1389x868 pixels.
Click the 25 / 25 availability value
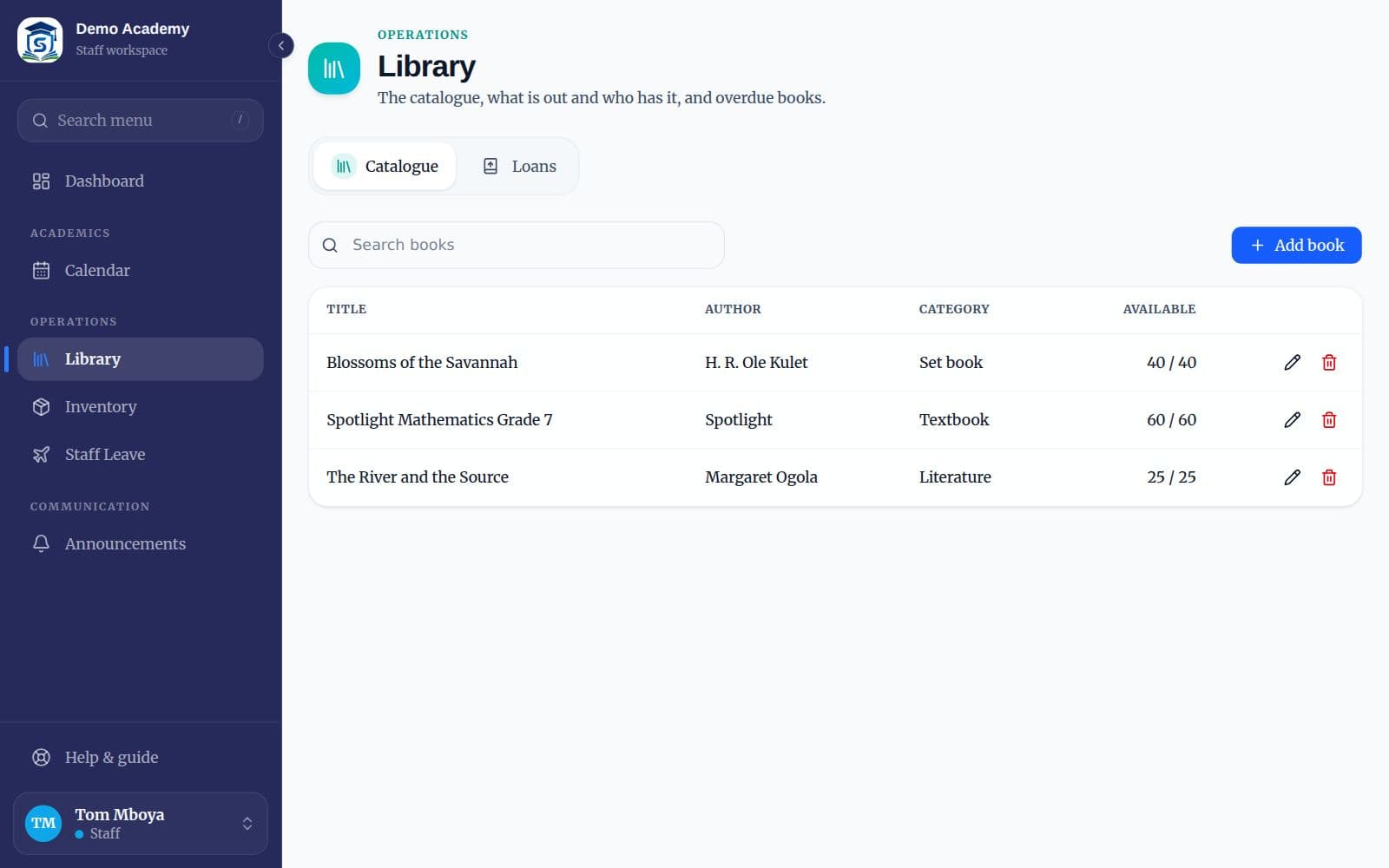click(x=1171, y=477)
